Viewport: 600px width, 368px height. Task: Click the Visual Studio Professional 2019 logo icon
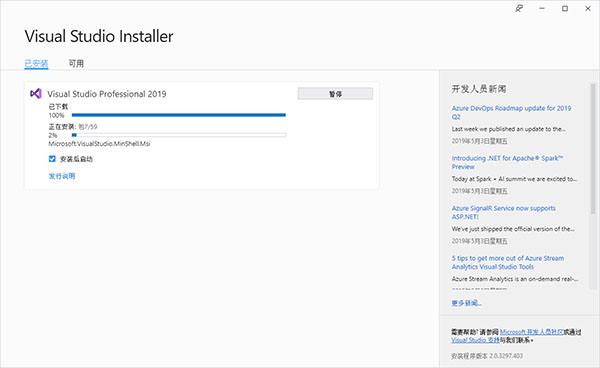click(36, 93)
